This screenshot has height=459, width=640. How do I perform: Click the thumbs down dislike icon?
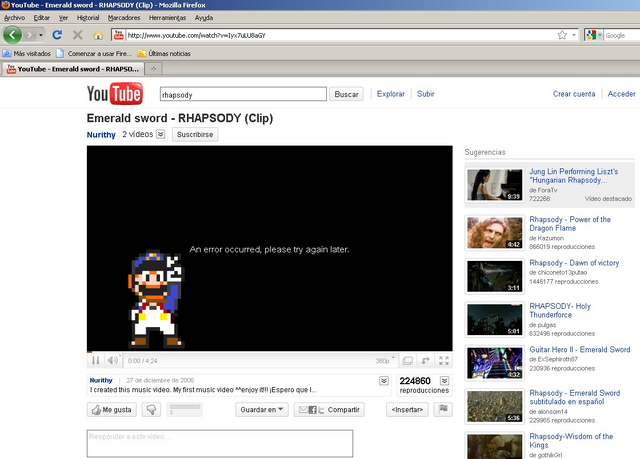click(x=151, y=410)
